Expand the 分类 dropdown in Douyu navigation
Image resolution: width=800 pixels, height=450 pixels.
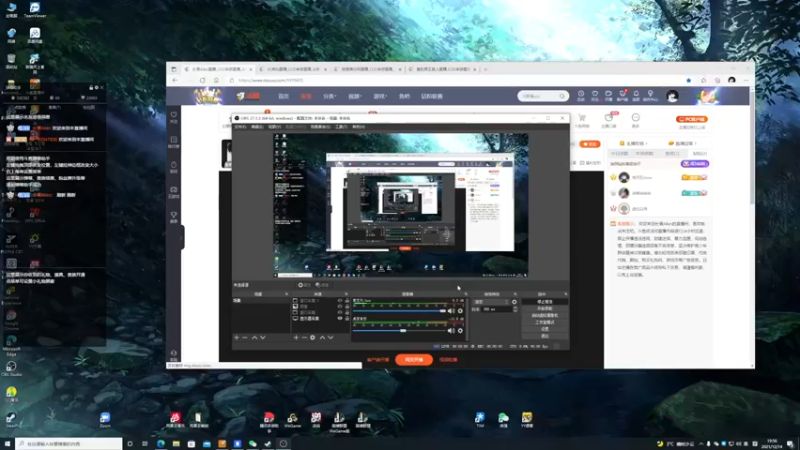pyautogui.click(x=330, y=96)
